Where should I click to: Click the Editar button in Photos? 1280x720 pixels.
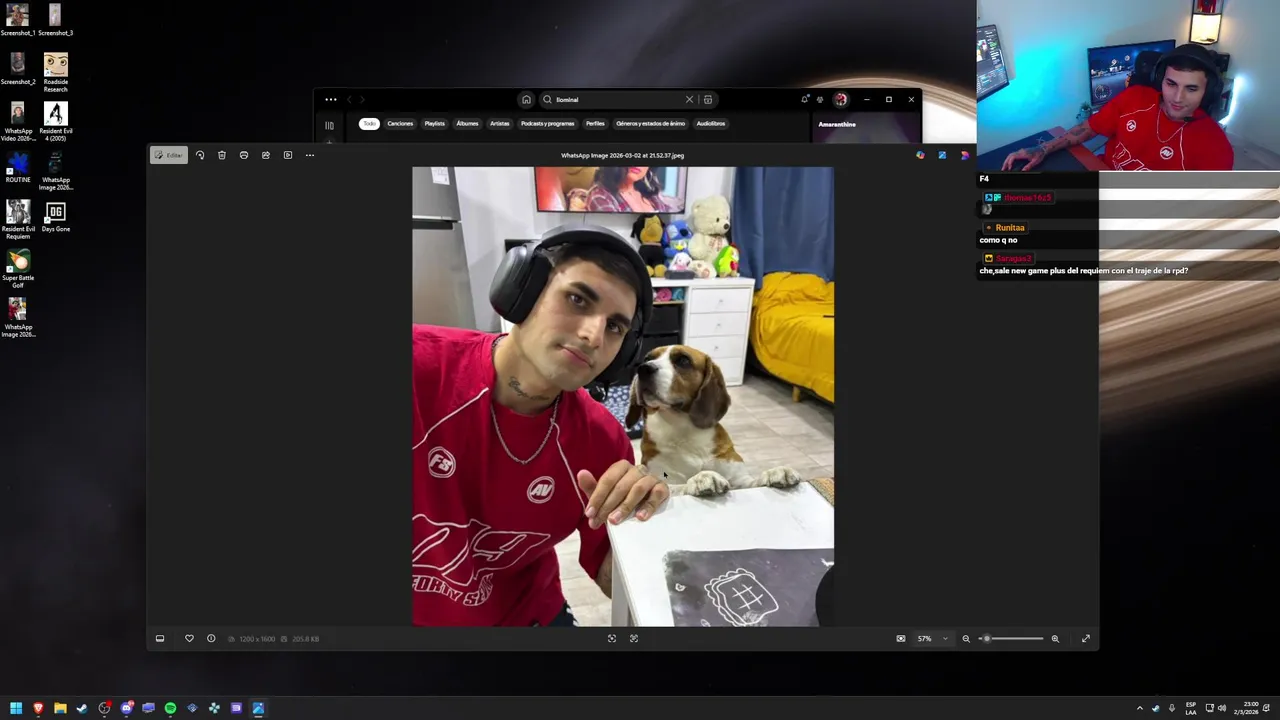169,155
